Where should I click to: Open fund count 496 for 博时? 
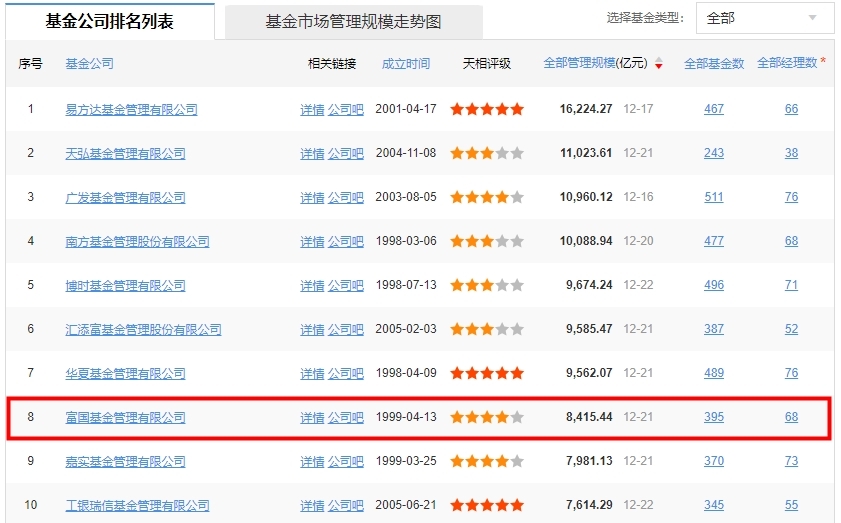[714, 285]
